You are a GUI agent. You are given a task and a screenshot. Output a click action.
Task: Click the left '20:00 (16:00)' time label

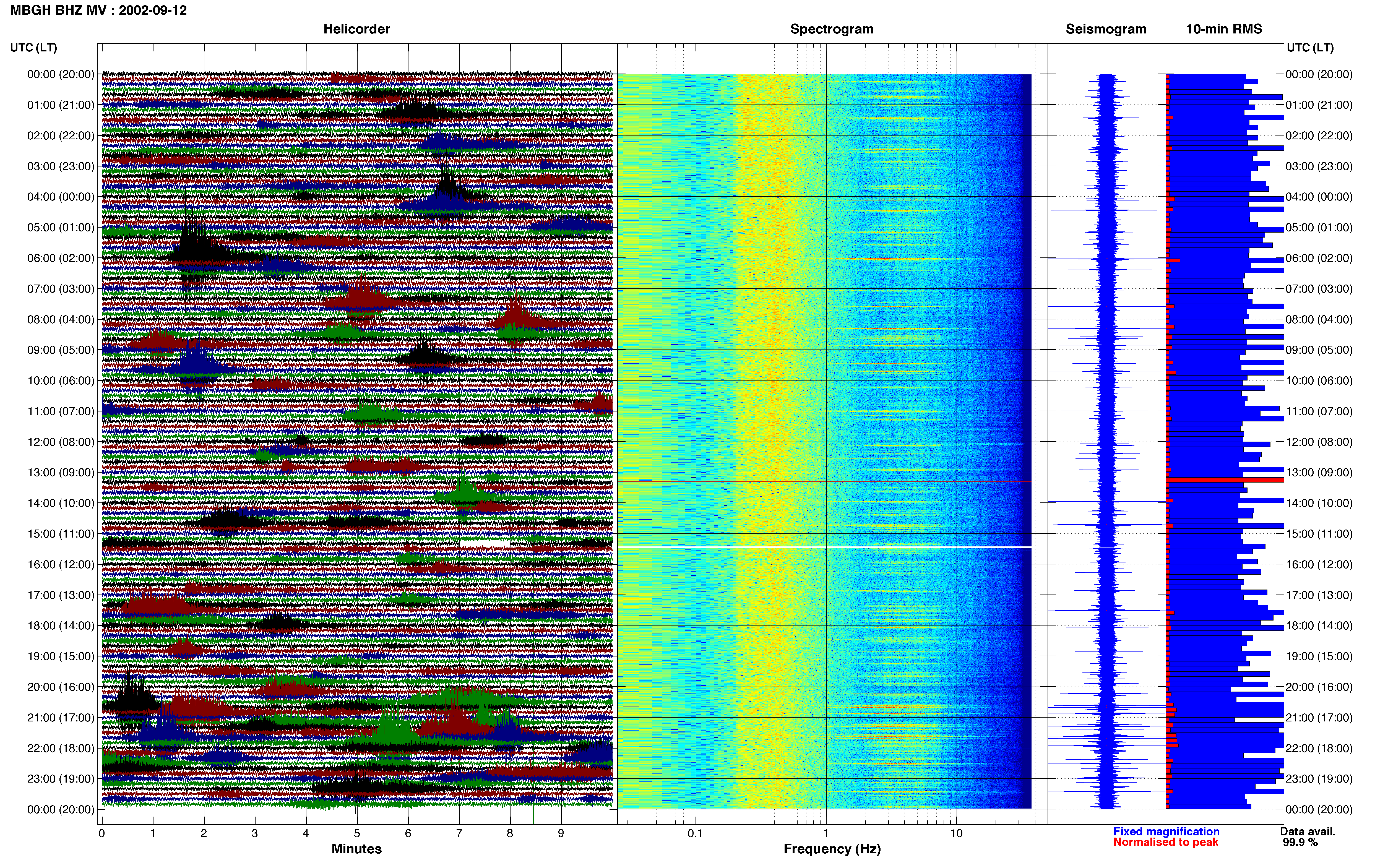pos(60,687)
